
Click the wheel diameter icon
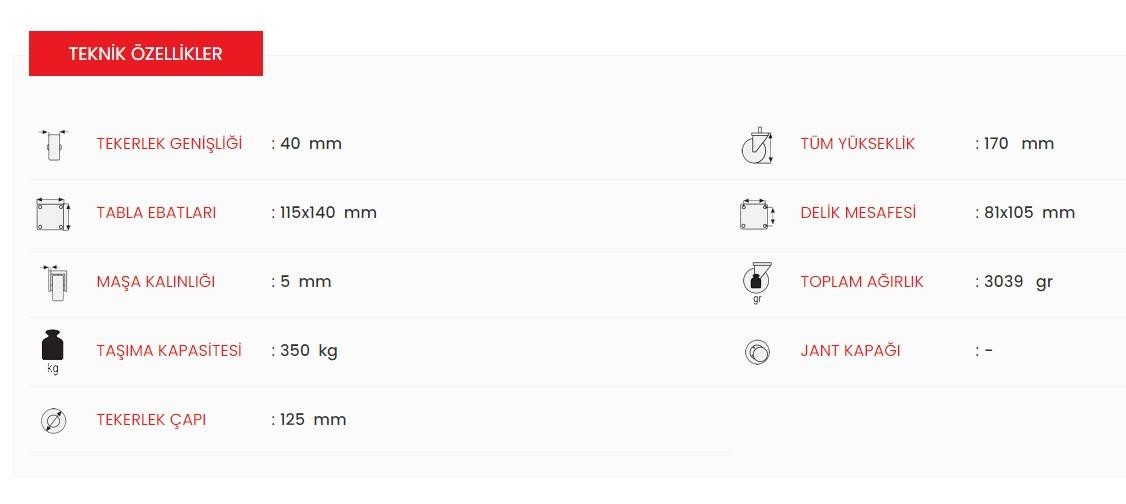[54, 421]
